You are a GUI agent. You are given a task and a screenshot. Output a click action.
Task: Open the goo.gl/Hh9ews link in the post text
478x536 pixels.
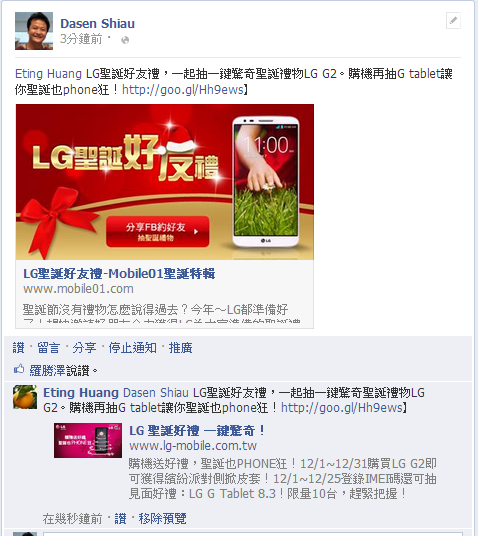183,90
